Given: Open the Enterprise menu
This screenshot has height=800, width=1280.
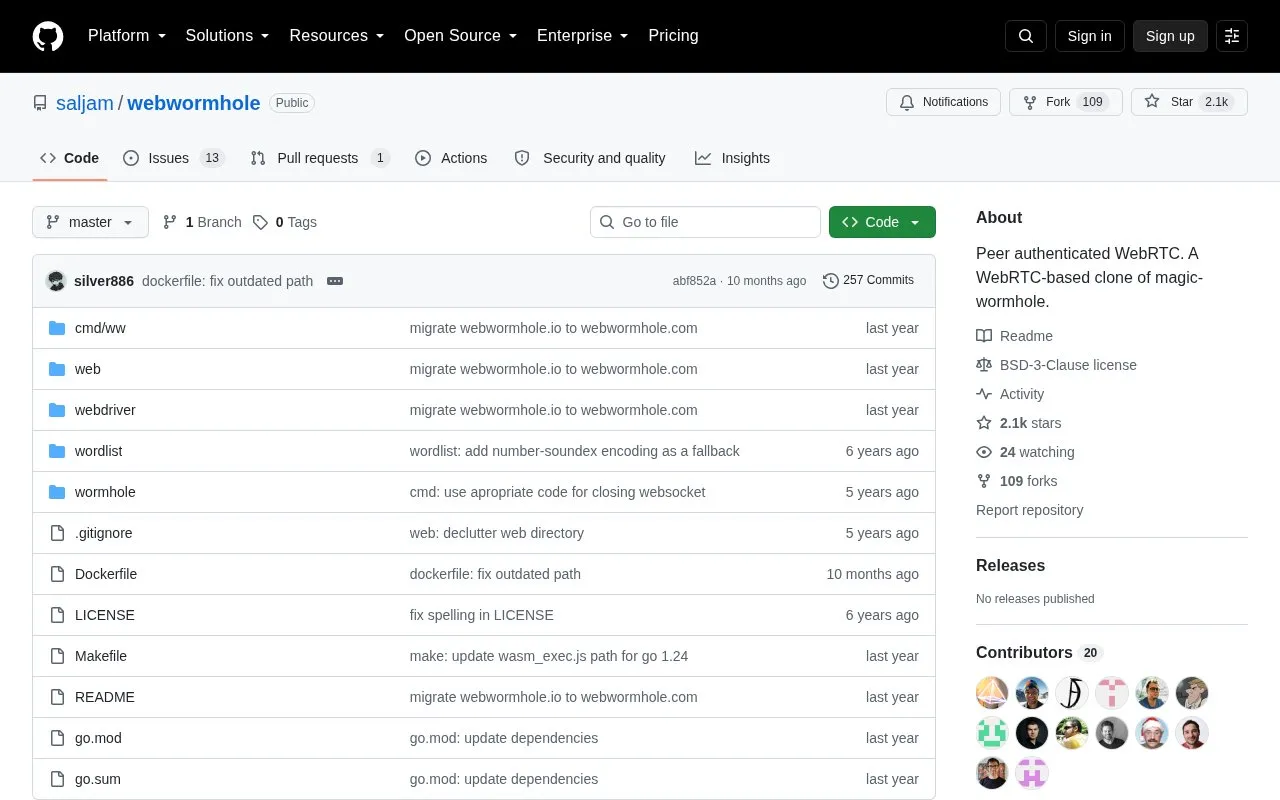Looking at the screenshot, I should coord(583,36).
